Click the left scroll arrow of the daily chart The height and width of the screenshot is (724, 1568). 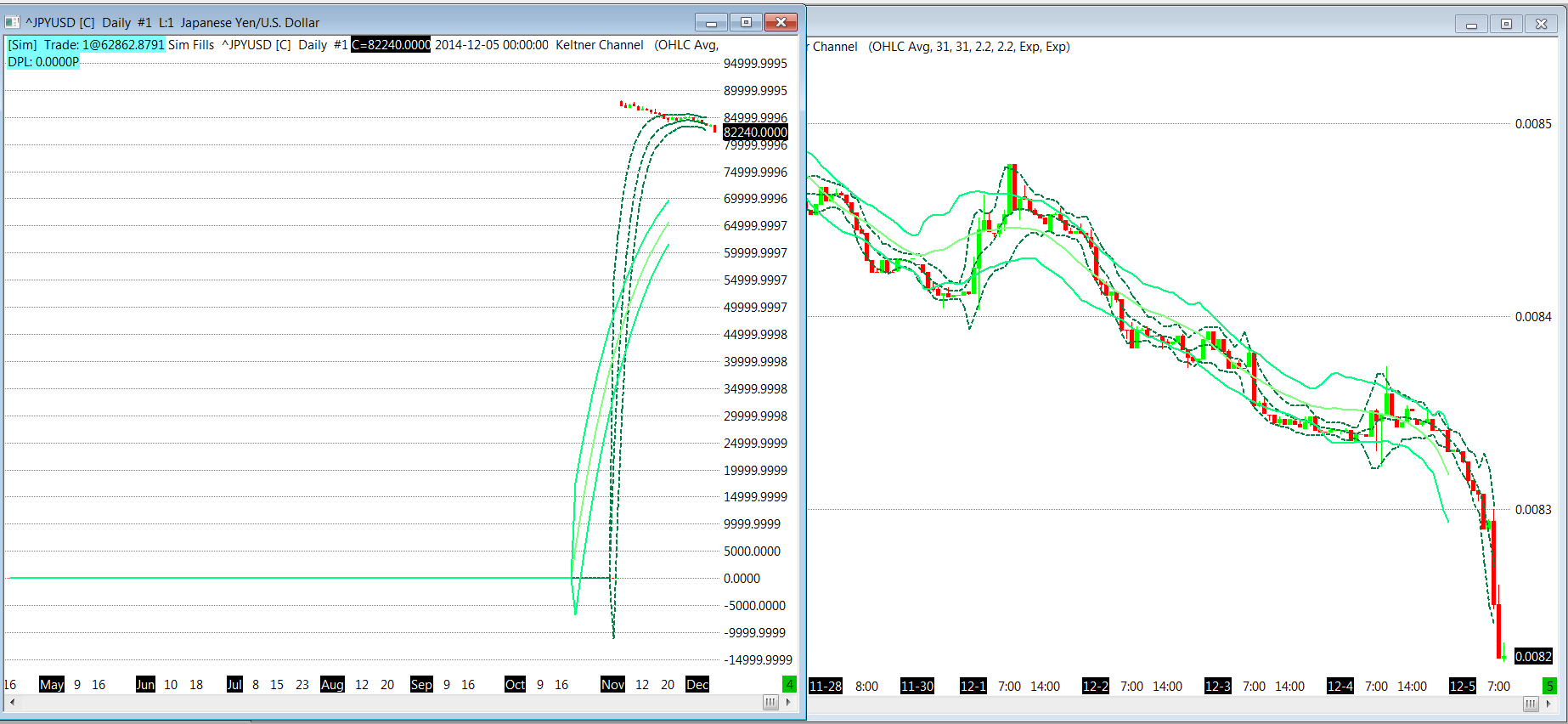pyautogui.click(x=11, y=702)
